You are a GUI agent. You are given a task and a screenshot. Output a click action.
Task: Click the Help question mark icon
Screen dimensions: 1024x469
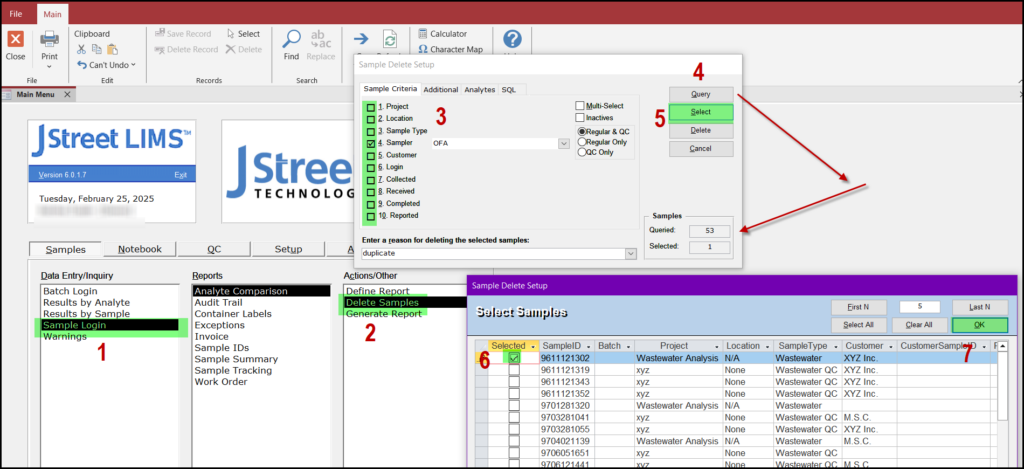[x=513, y=39]
